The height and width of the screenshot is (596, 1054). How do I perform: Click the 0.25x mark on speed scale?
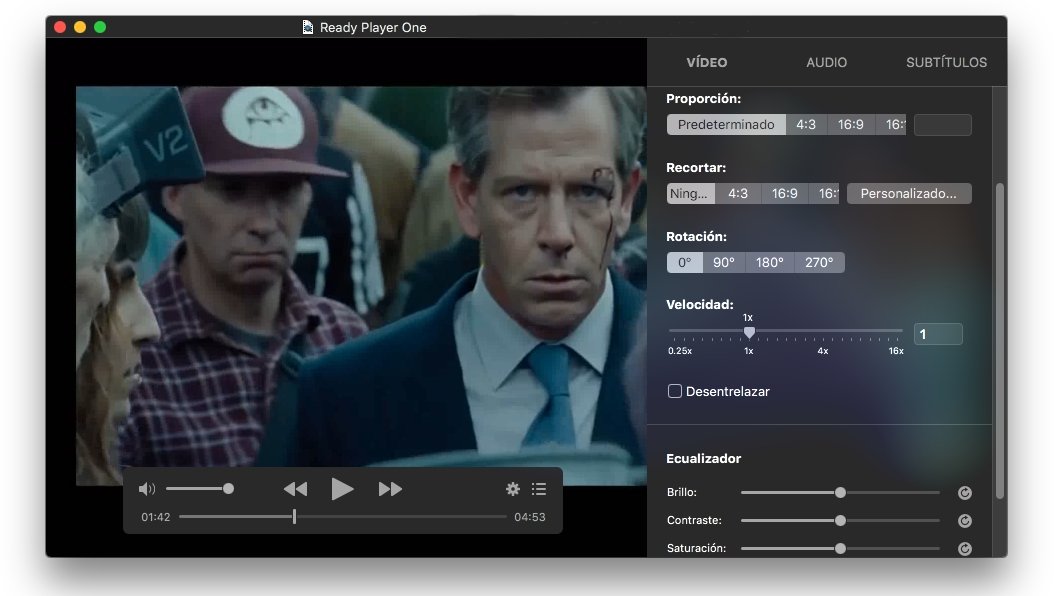pyautogui.click(x=680, y=351)
